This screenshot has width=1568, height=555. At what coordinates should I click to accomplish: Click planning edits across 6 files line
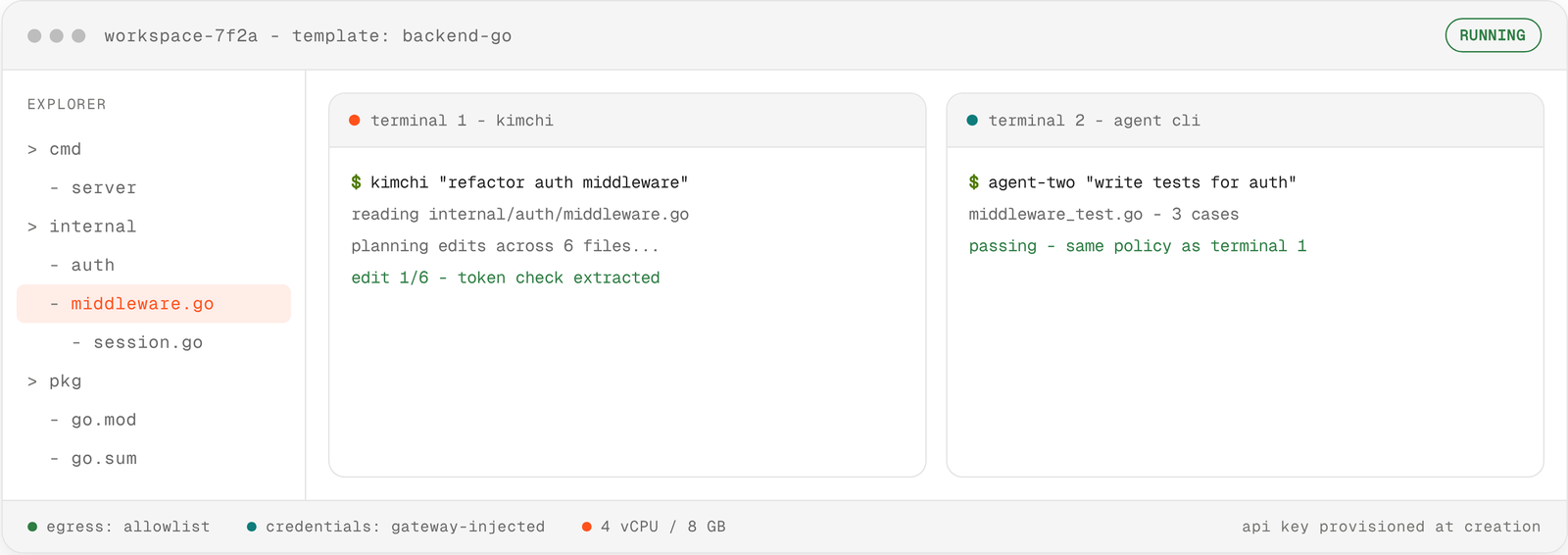[505, 246]
